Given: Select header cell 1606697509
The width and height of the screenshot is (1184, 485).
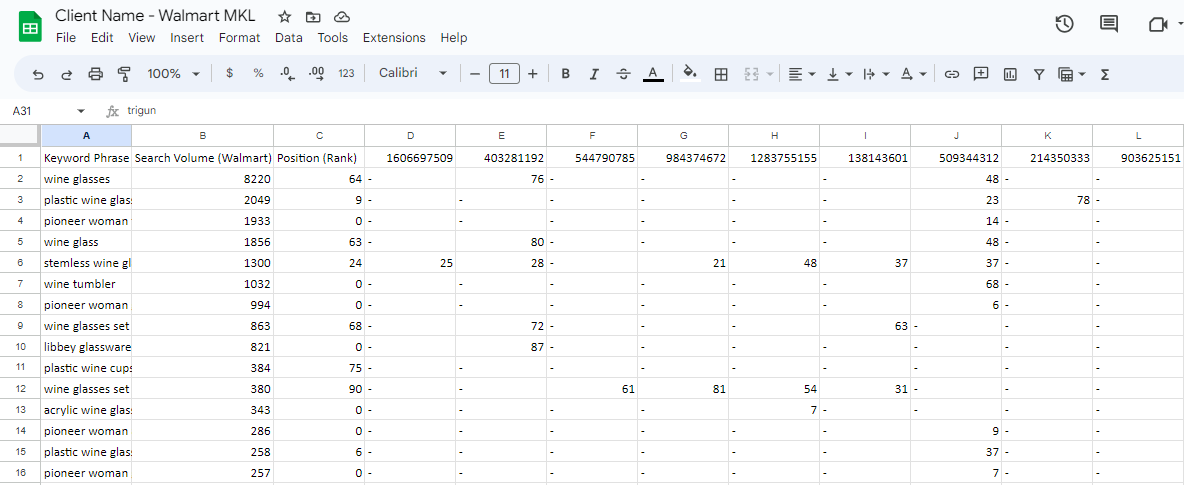Looking at the screenshot, I should 410,159.
